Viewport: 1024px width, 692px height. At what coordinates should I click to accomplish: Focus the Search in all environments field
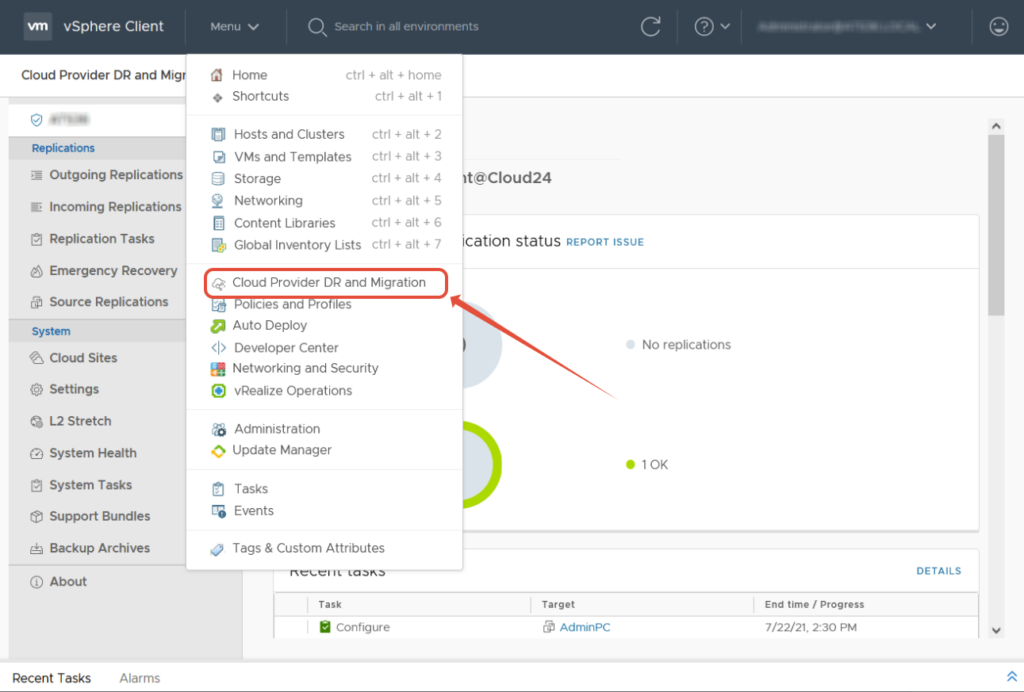406,27
